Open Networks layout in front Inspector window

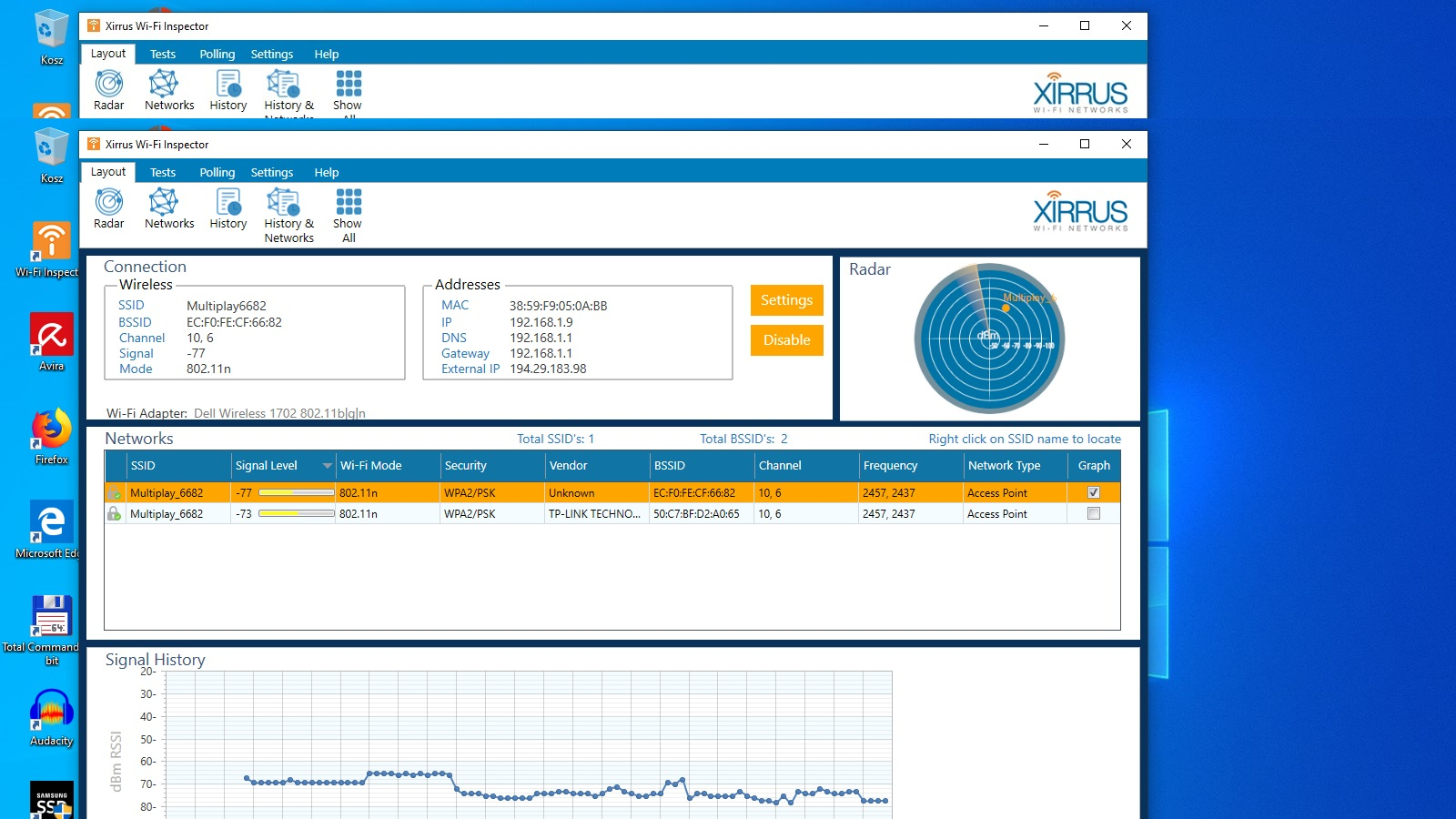coord(169,208)
